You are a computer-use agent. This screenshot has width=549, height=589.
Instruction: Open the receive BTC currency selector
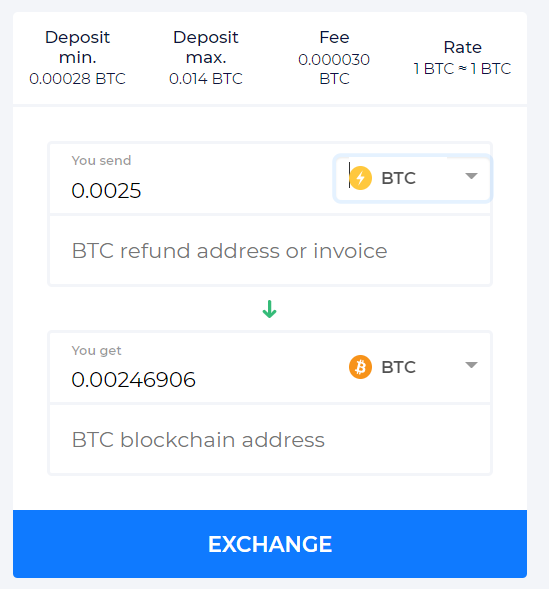(x=413, y=367)
